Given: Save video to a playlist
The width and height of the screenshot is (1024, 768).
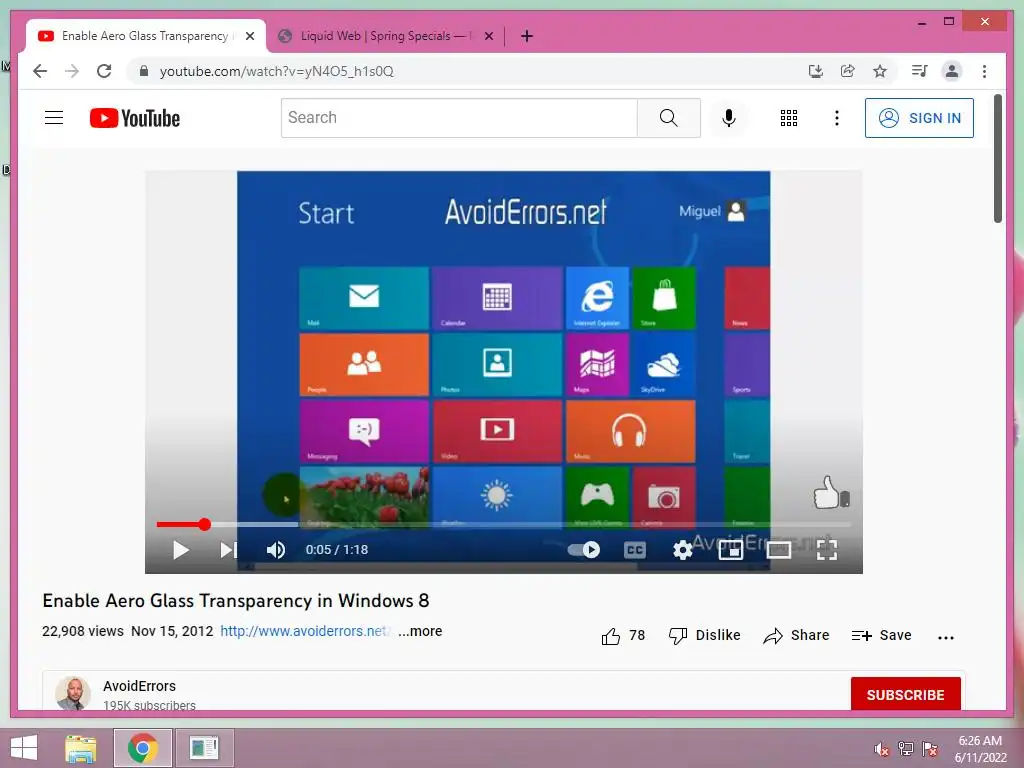Looking at the screenshot, I should pos(881,635).
